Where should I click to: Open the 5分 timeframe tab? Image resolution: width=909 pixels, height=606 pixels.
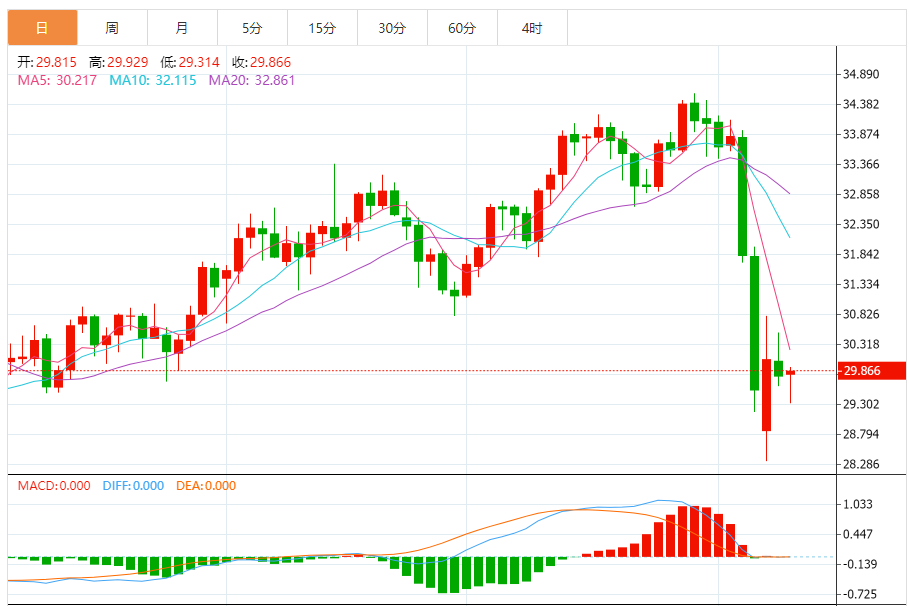tap(252, 28)
